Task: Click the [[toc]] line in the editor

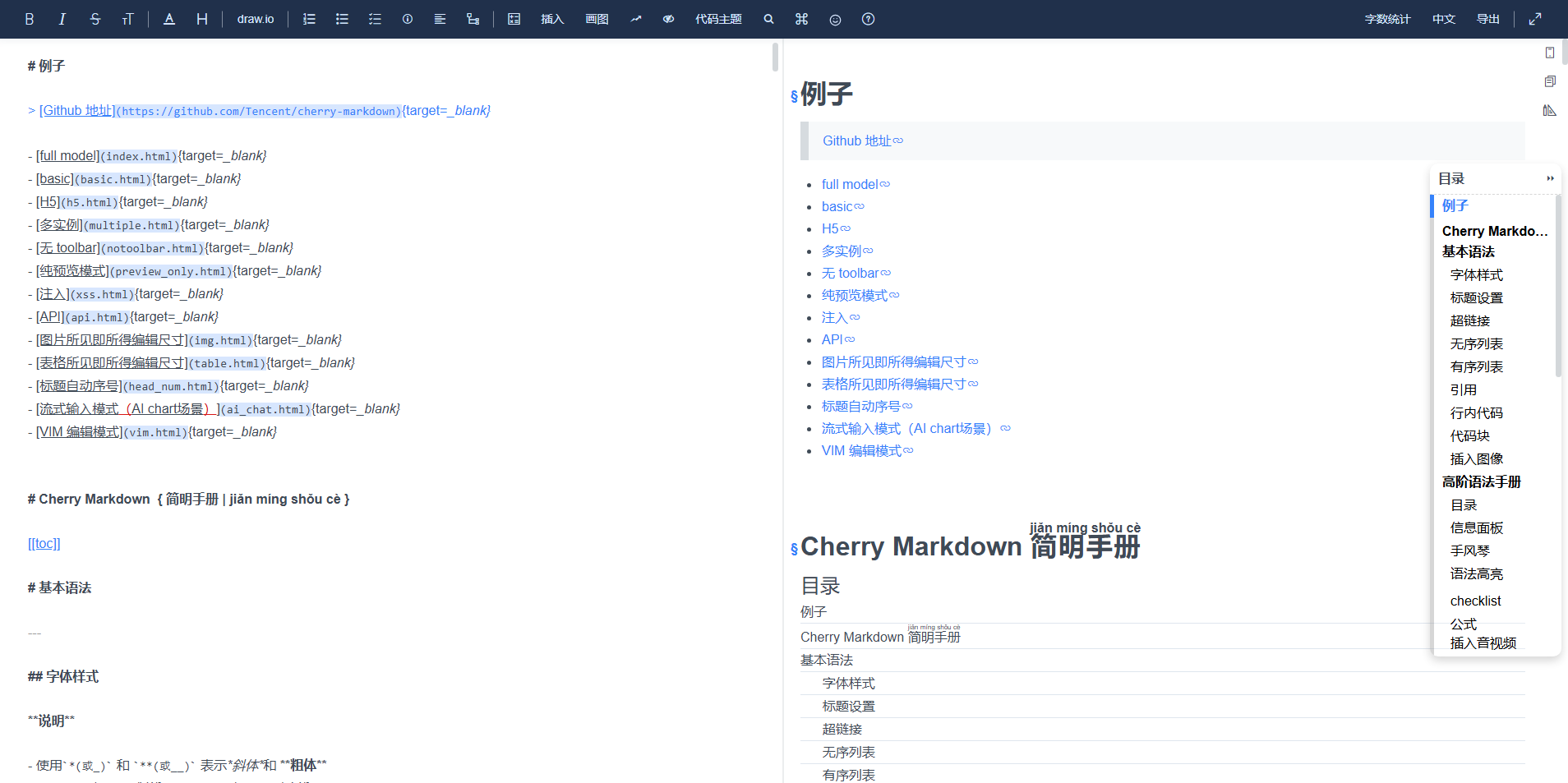Action: [x=44, y=543]
